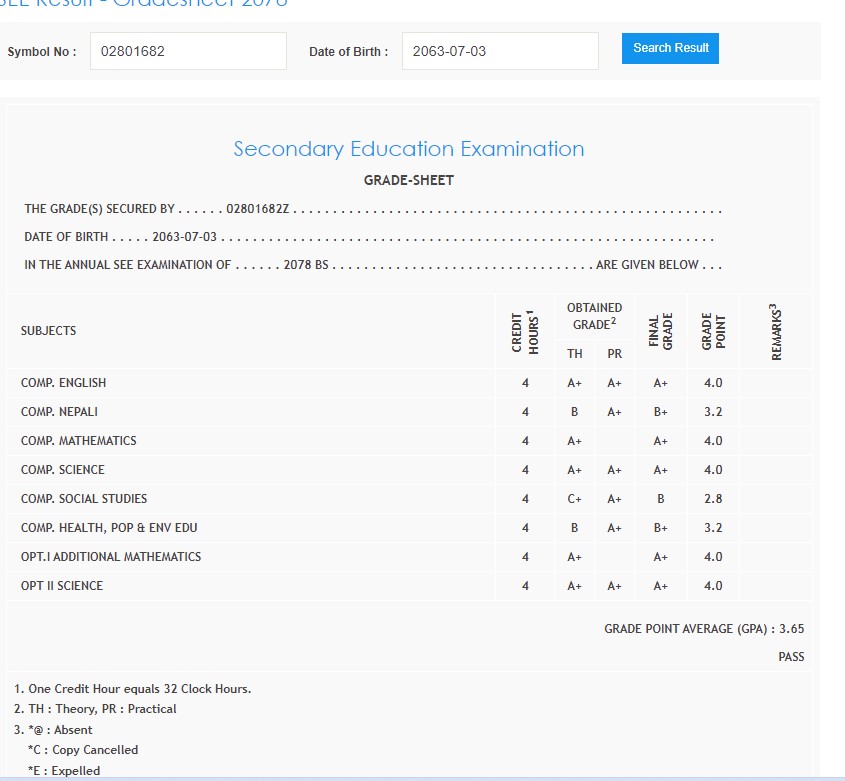Click the GRADE-SHEET title text

408,181
